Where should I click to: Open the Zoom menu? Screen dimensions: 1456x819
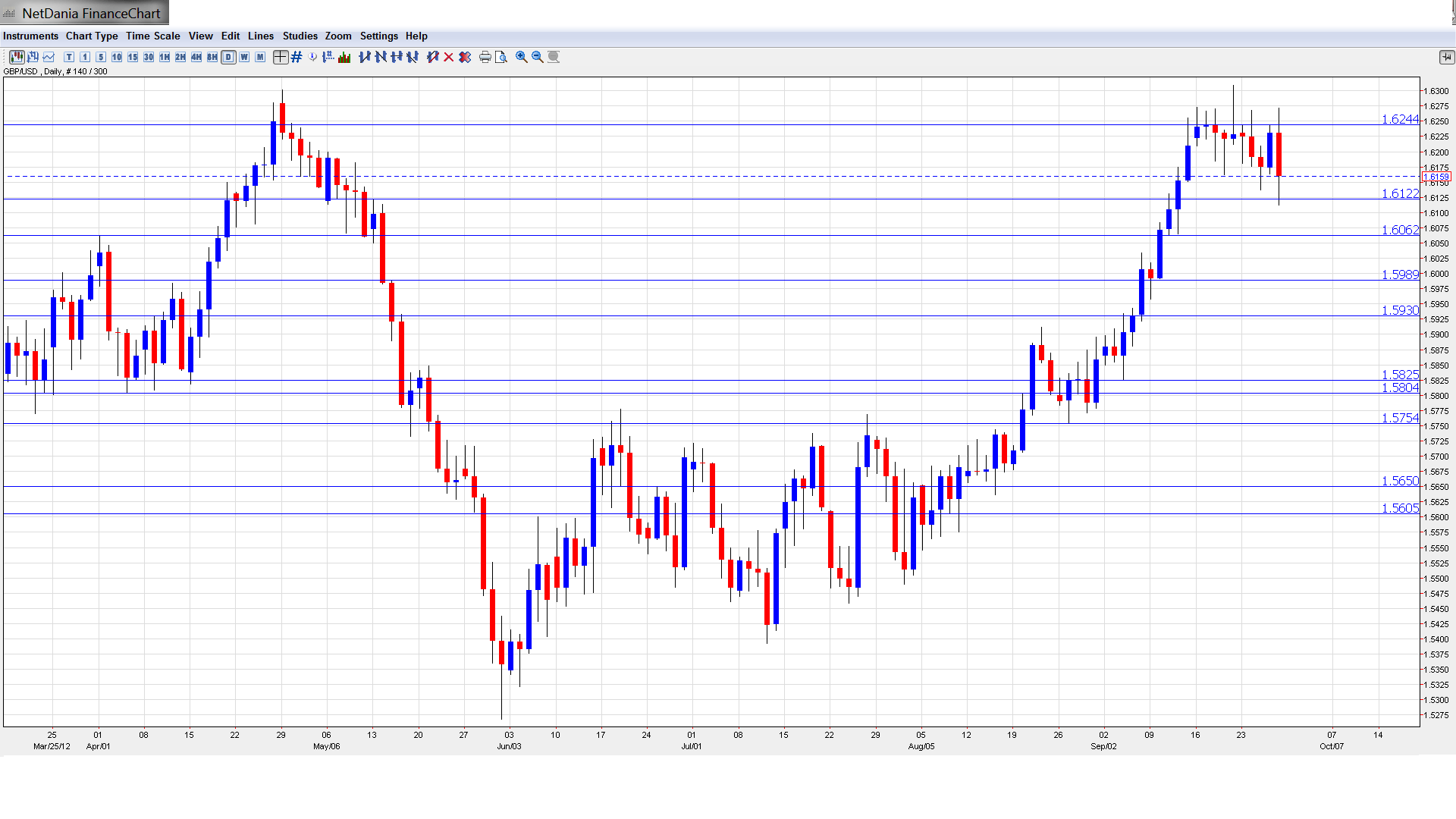[338, 36]
